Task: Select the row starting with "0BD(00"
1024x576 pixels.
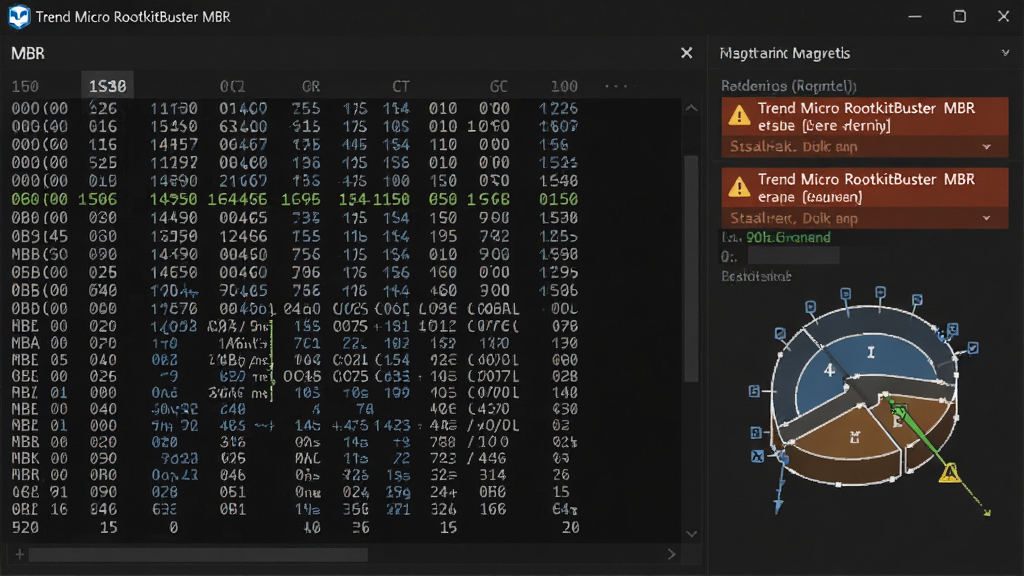Action: [x=295, y=308]
